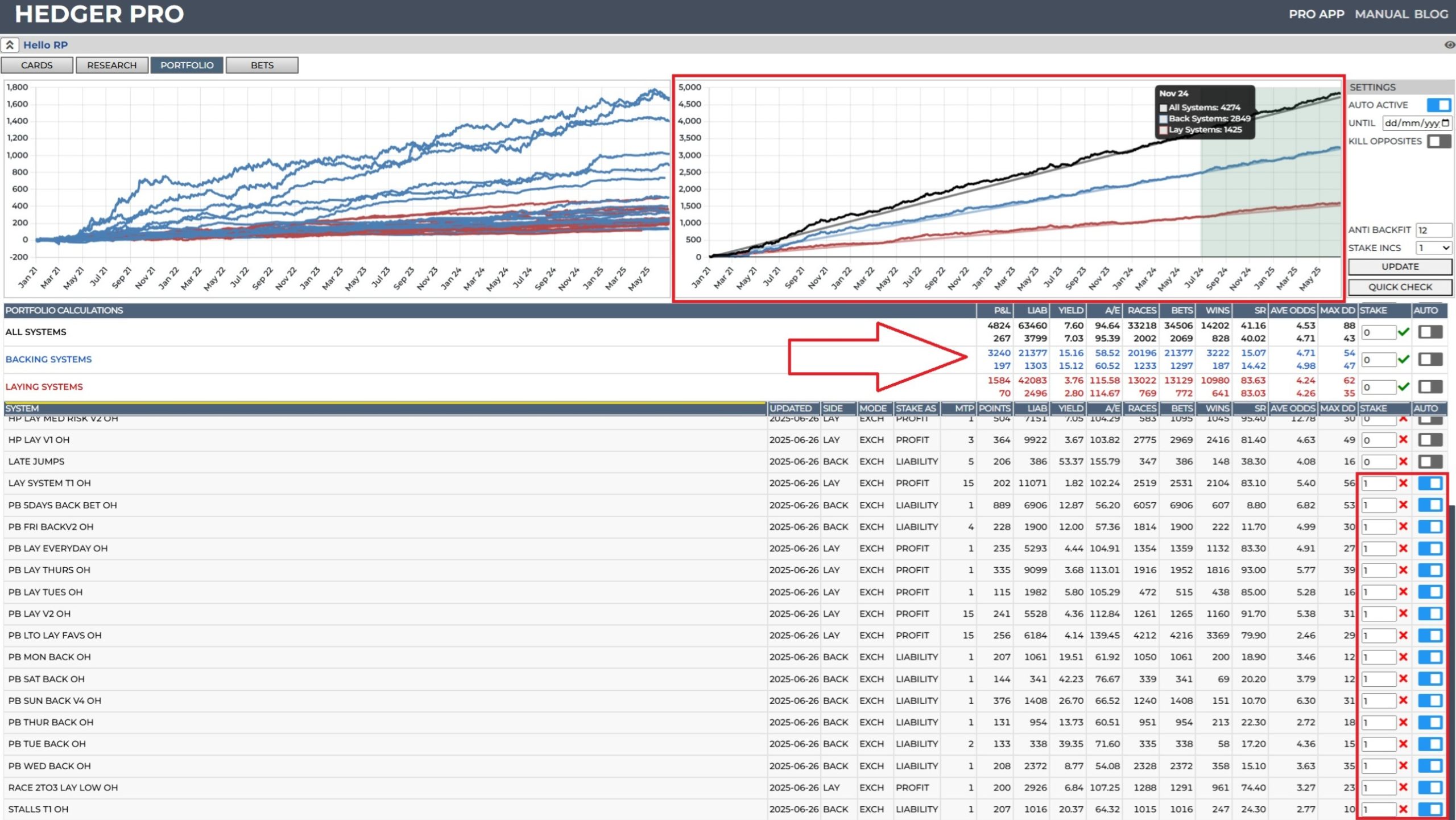
Task: Remove stake for LATE JUMPS
Action: (x=1403, y=461)
